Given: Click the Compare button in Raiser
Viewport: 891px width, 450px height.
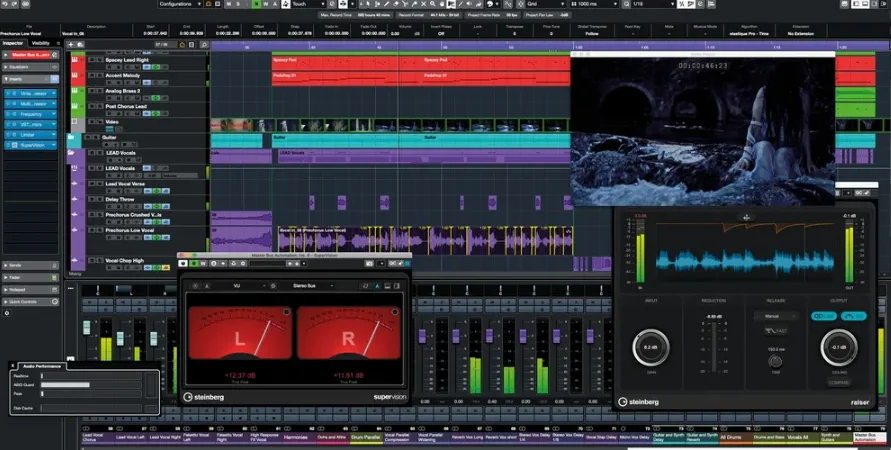Looking at the screenshot, I should pyautogui.click(x=838, y=382).
